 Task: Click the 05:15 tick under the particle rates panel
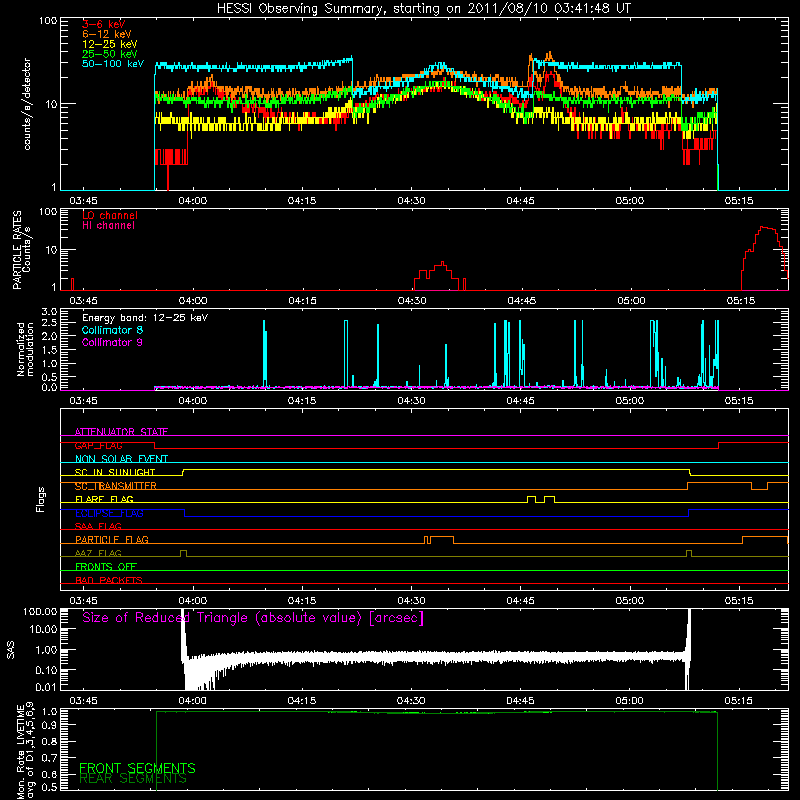tap(741, 301)
